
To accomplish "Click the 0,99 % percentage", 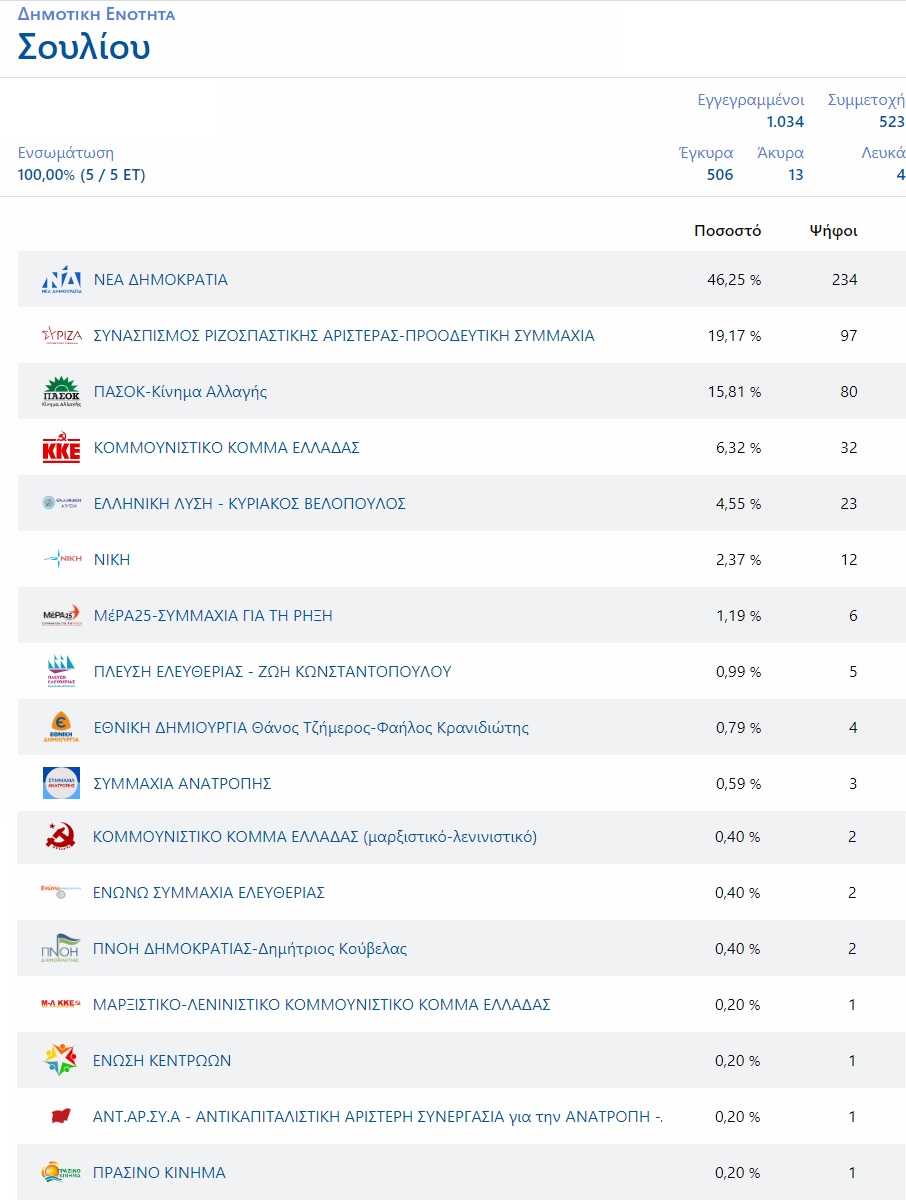I will (738, 672).
